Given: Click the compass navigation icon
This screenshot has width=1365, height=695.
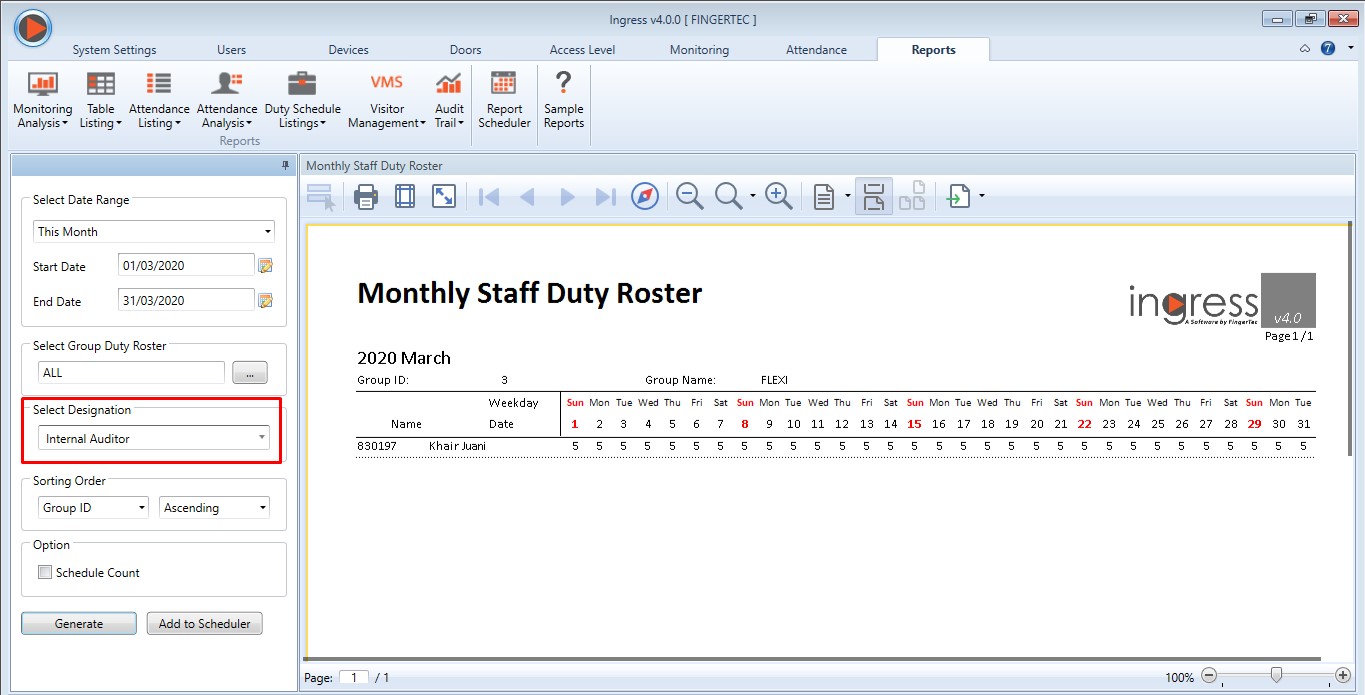Looking at the screenshot, I should (645, 197).
